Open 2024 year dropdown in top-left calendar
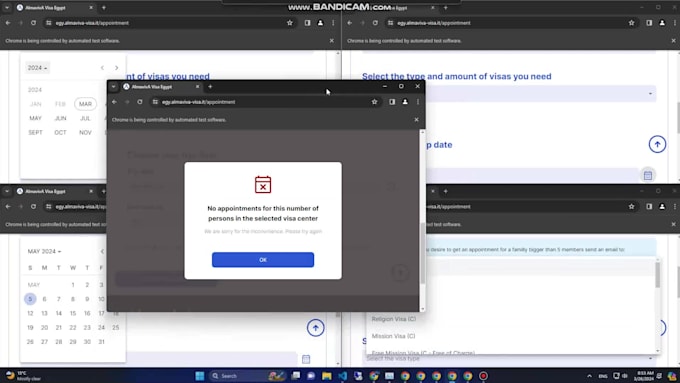 coord(37,68)
